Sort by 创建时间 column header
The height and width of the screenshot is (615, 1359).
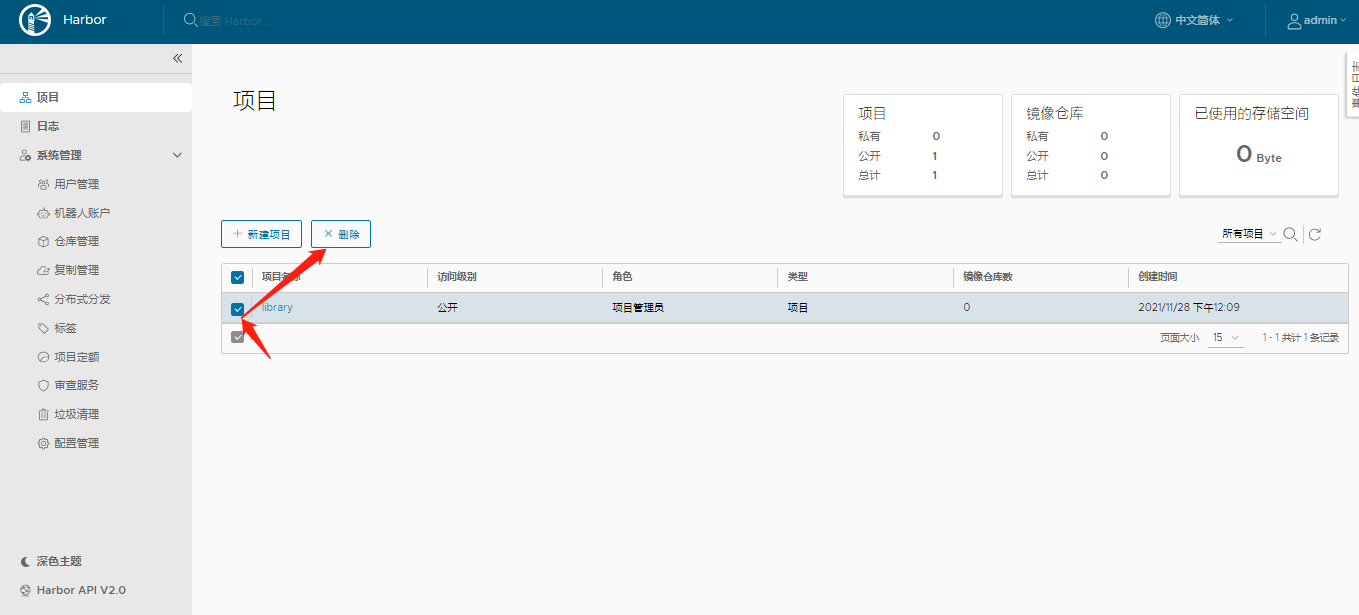pos(1159,277)
